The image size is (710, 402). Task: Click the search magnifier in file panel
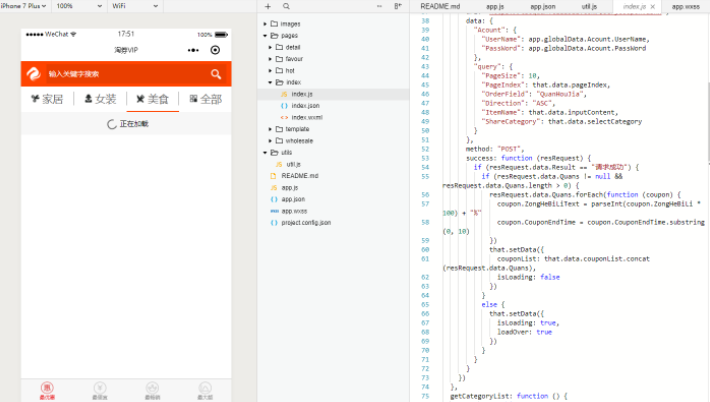click(286, 6)
